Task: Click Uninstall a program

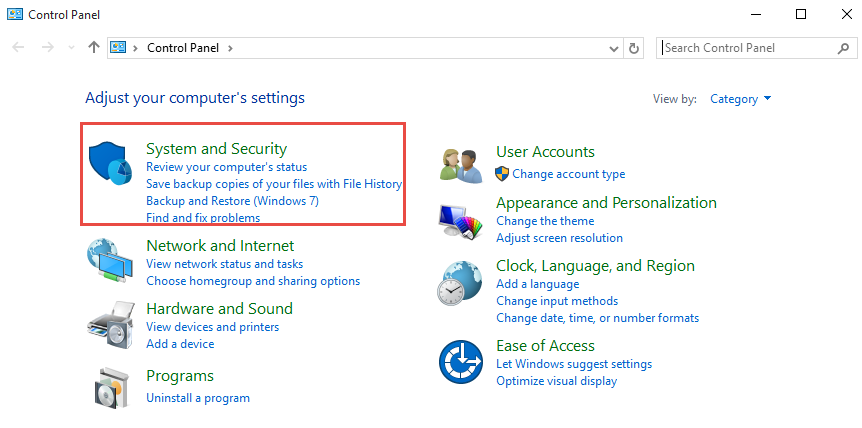Action: (198, 398)
